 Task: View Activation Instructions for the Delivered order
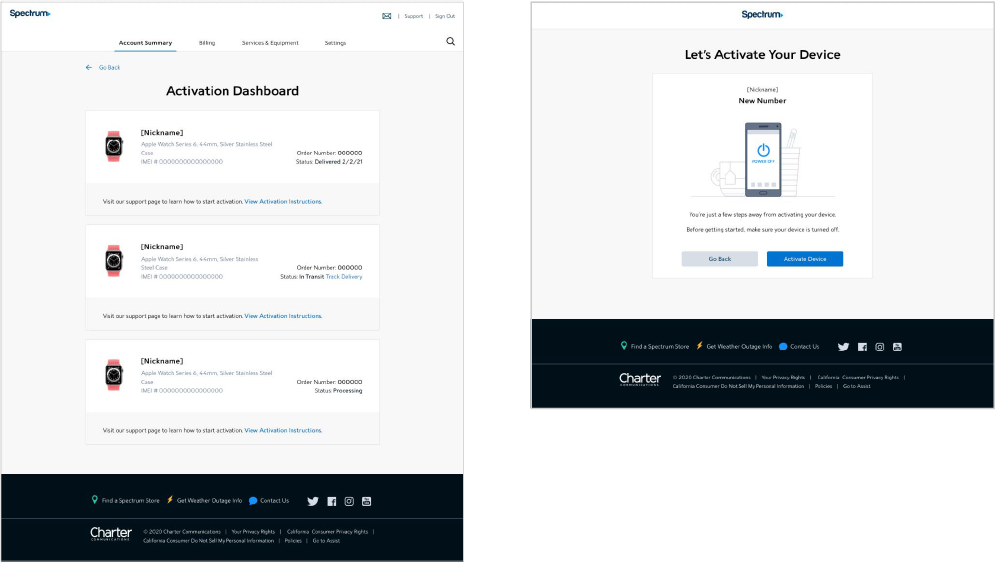coord(283,201)
